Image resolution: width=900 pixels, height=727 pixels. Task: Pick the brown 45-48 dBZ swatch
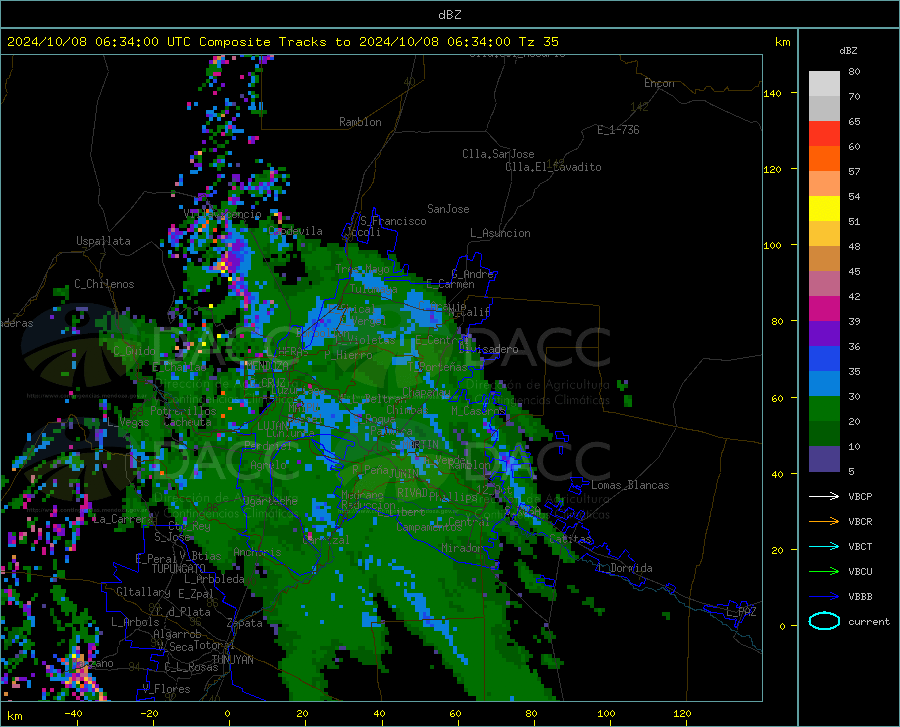tap(824, 259)
